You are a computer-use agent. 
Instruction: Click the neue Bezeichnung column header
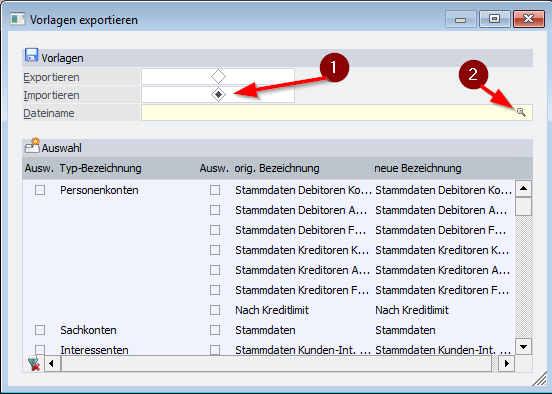(x=443, y=168)
